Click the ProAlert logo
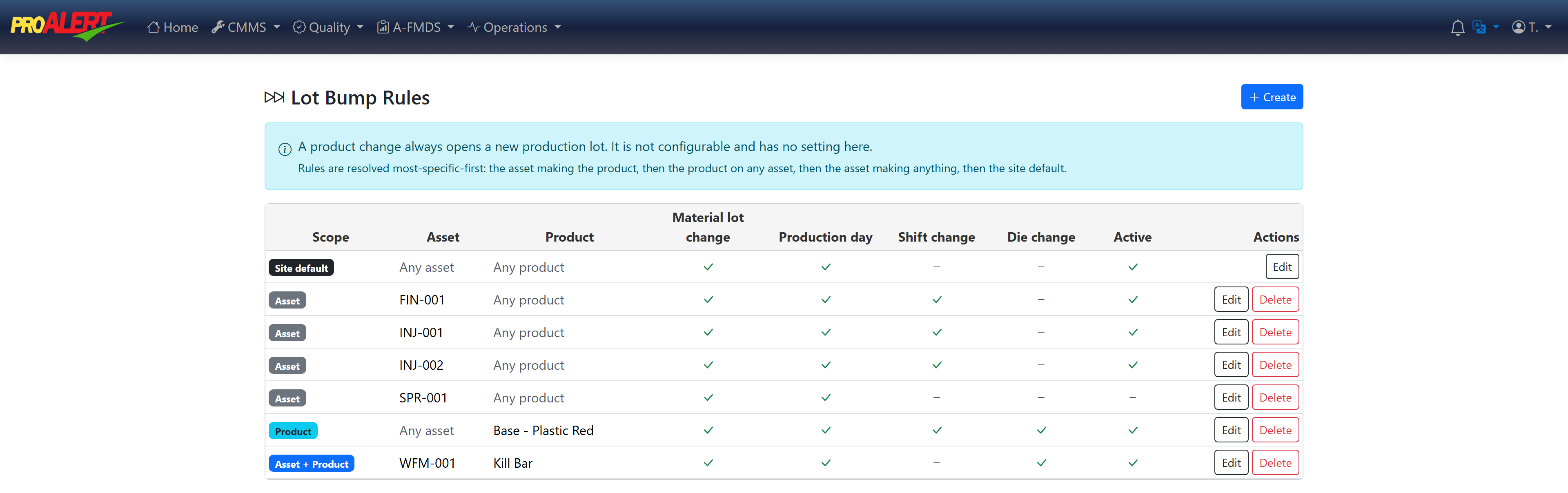The image size is (1568, 493). [67, 26]
